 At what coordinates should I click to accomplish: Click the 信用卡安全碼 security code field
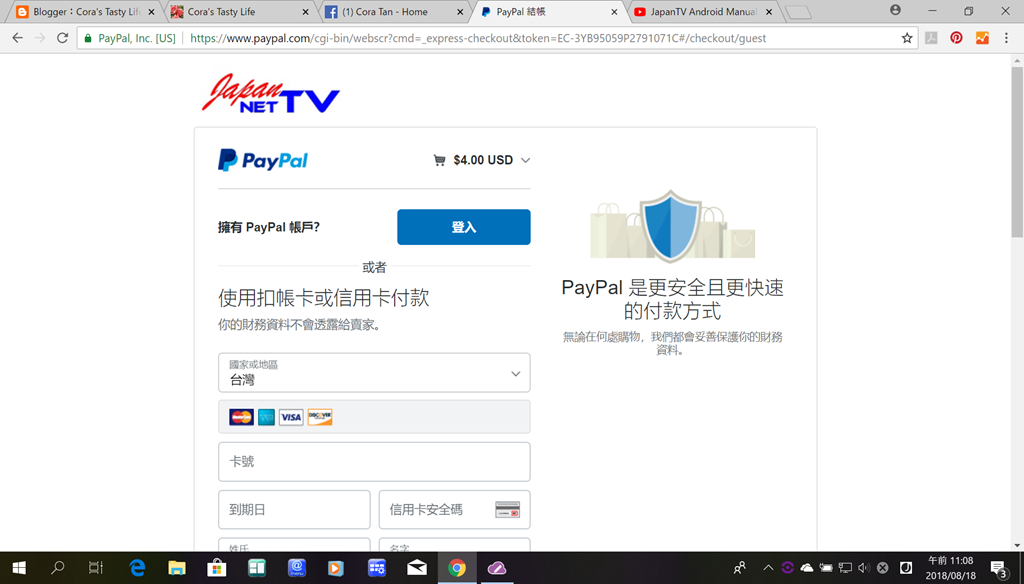click(455, 510)
